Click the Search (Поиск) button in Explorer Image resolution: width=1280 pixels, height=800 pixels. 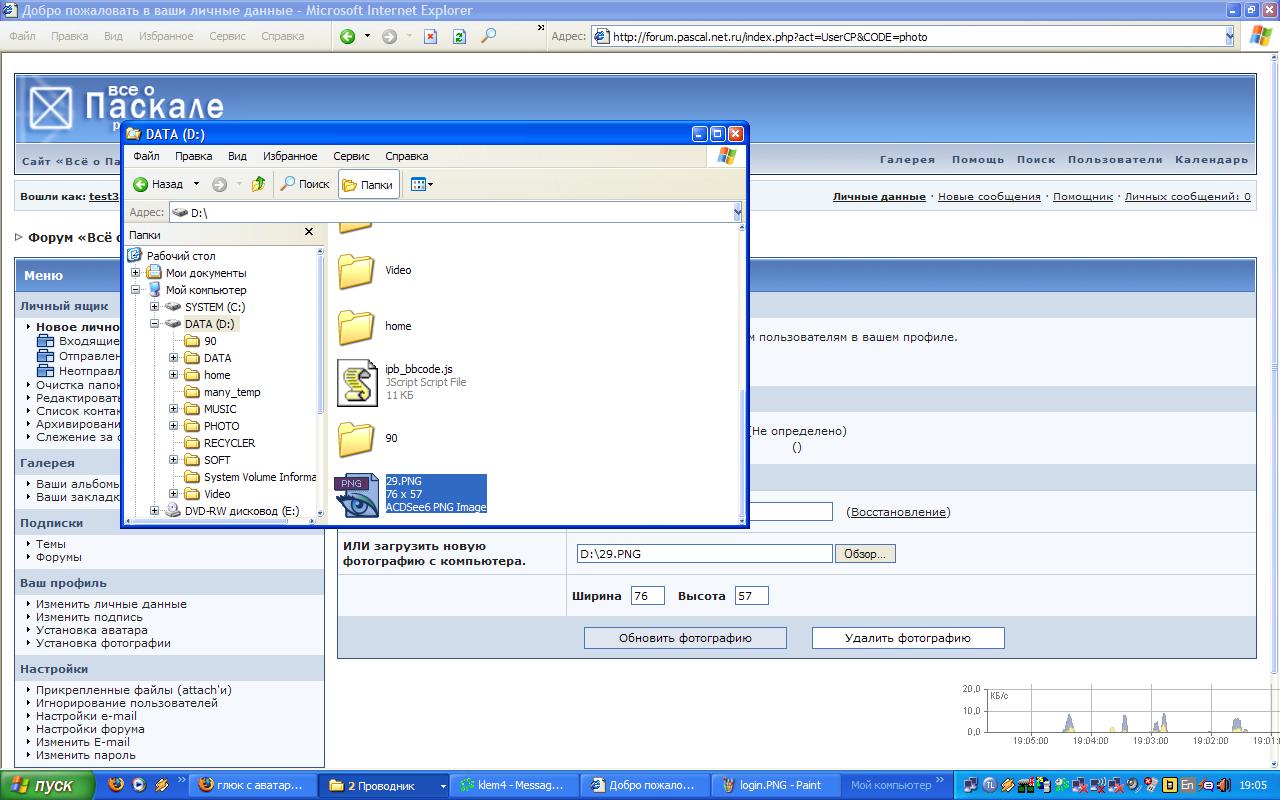(x=305, y=184)
